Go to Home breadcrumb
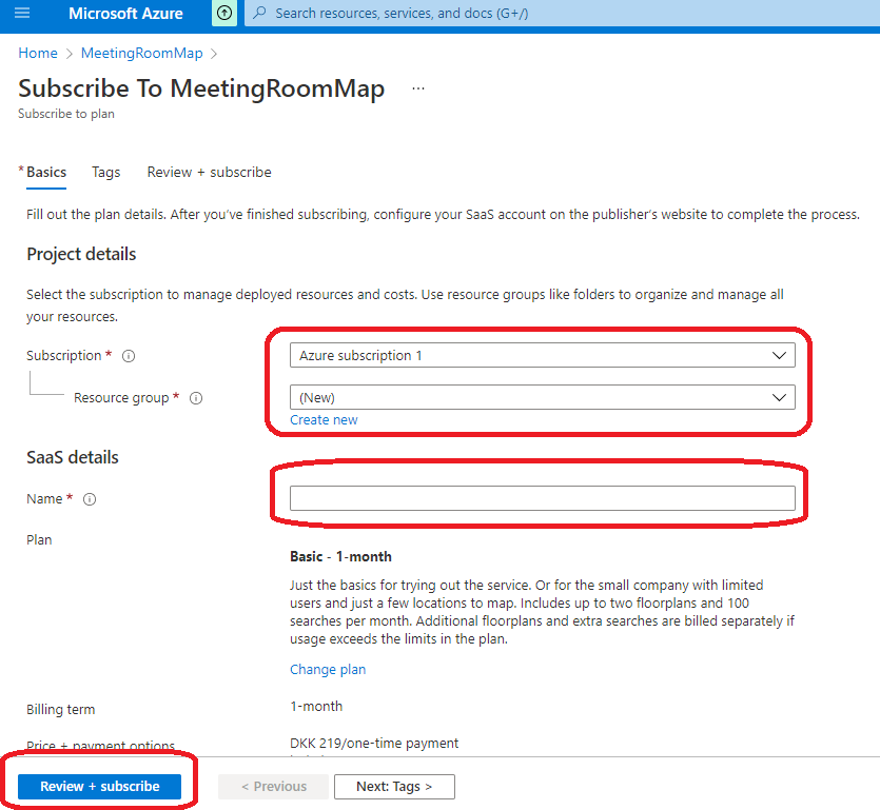 pyautogui.click(x=38, y=53)
